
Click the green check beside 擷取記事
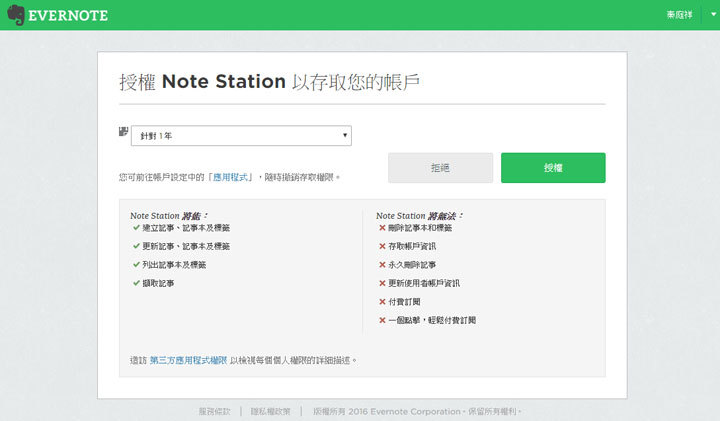click(x=135, y=283)
